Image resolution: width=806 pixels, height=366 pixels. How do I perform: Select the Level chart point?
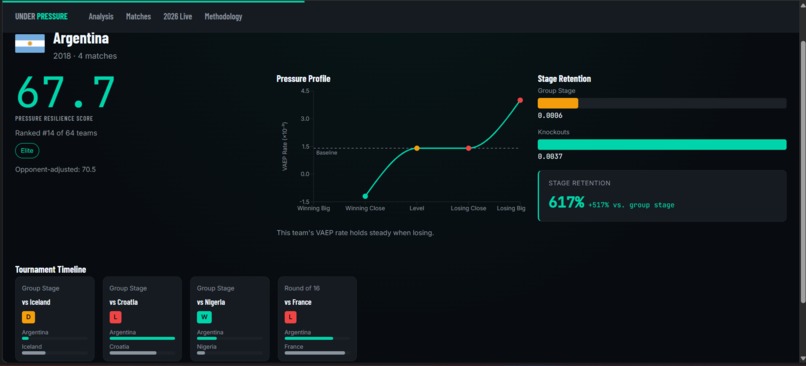[417, 148]
